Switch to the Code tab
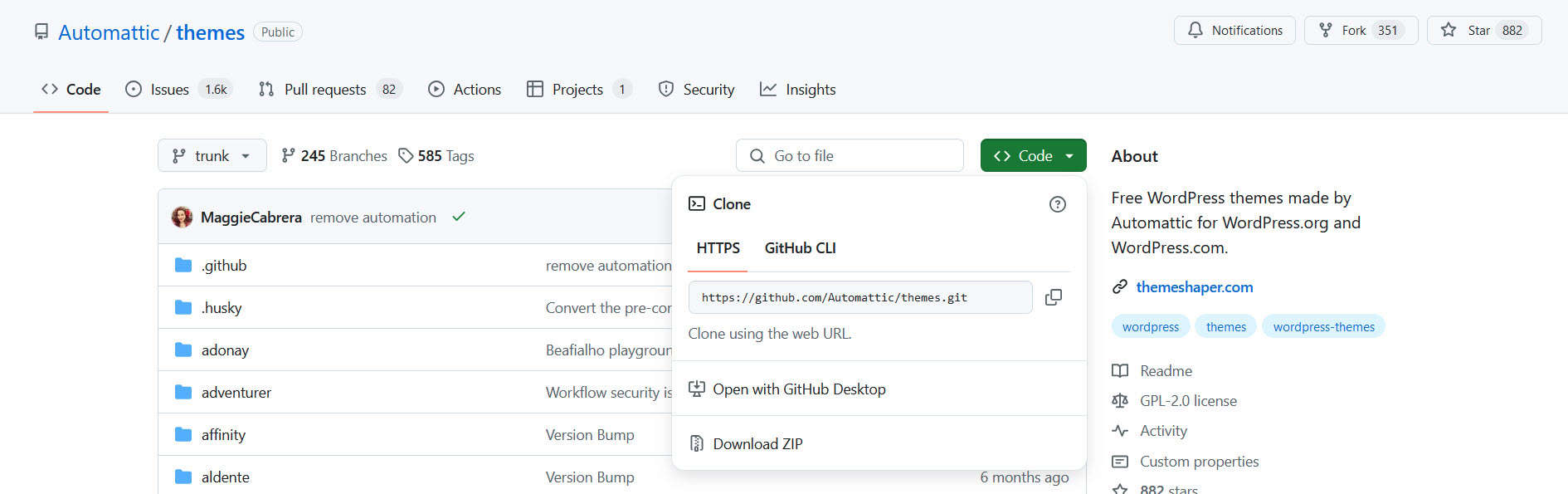Viewport: 1568px width, 494px height. 71,89
